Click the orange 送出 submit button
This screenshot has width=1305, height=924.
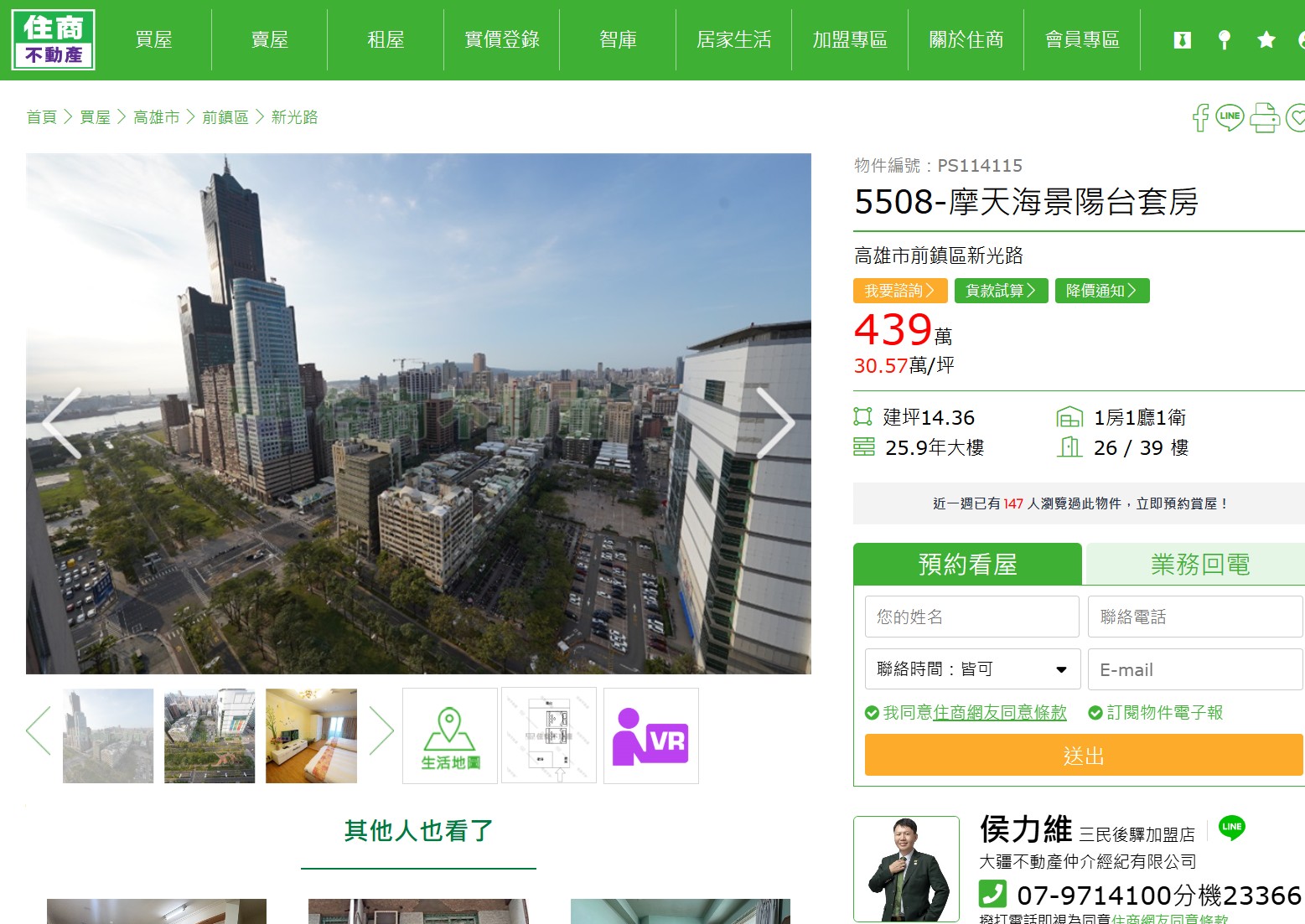pos(1083,754)
